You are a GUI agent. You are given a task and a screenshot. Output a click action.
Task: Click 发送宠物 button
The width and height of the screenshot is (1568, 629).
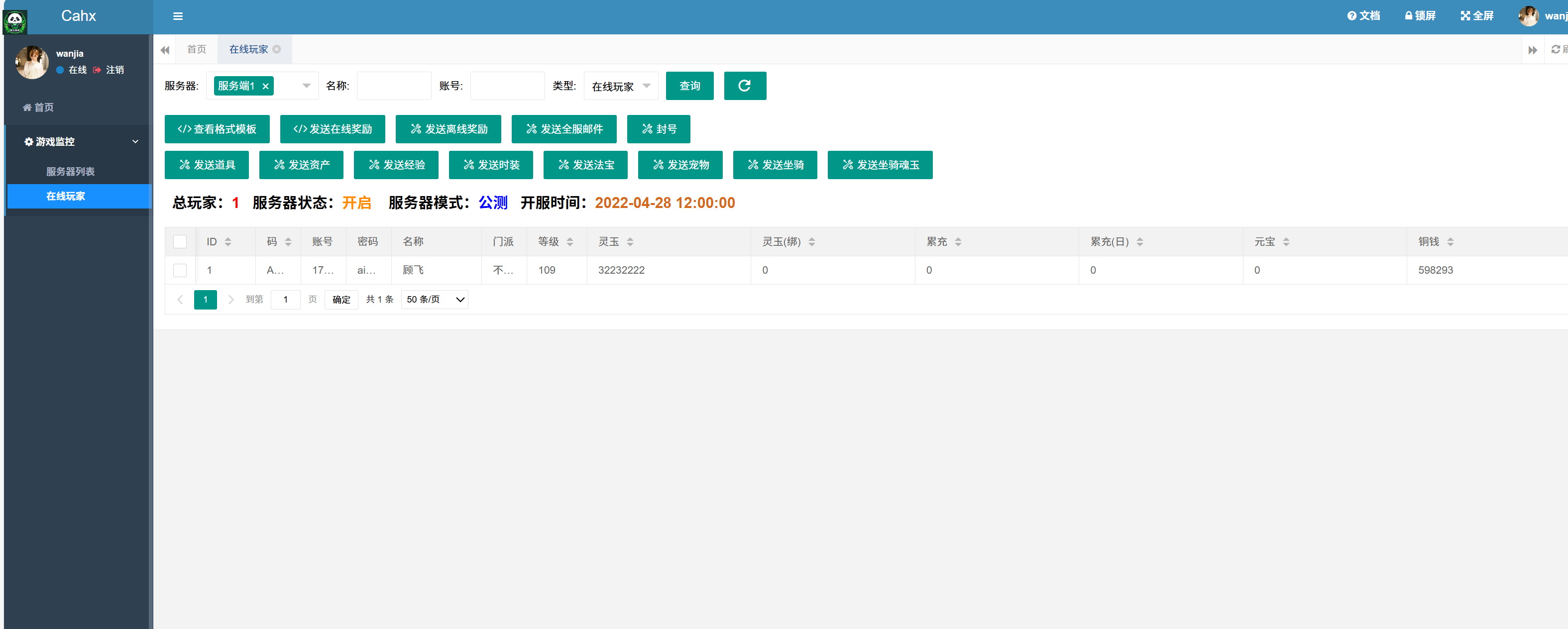(680, 165)
